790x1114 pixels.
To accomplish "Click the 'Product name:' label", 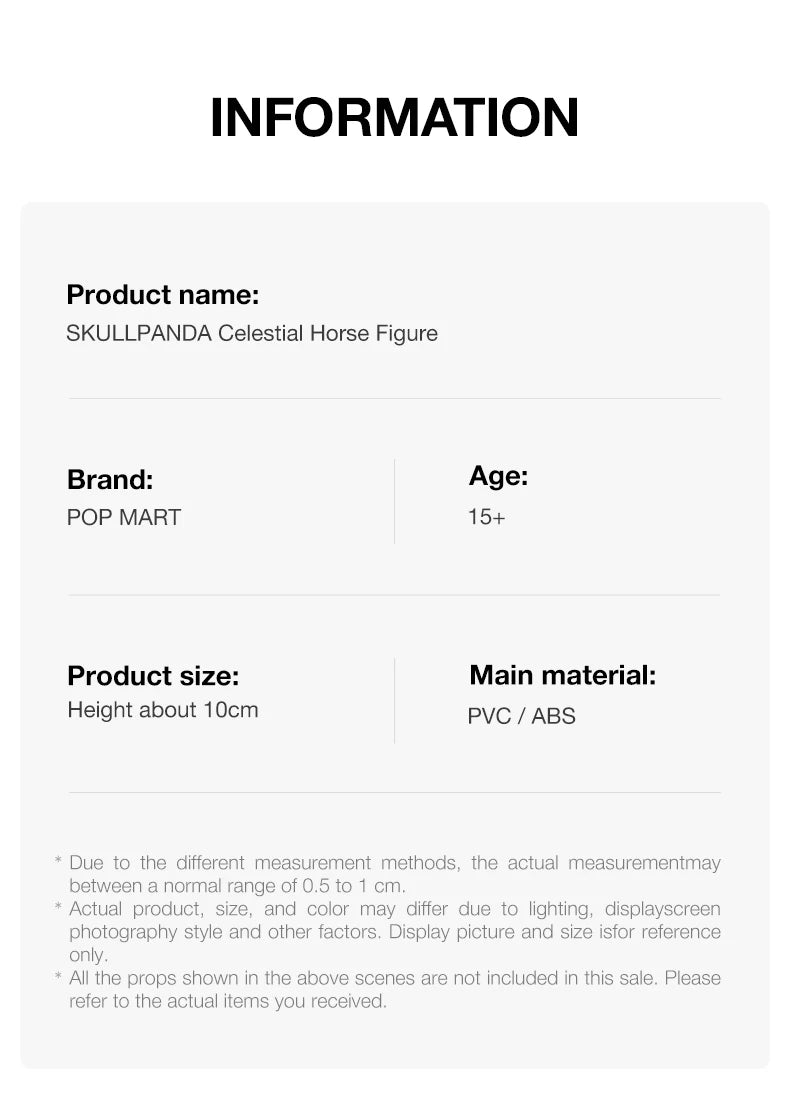I will tap(162, 295).
